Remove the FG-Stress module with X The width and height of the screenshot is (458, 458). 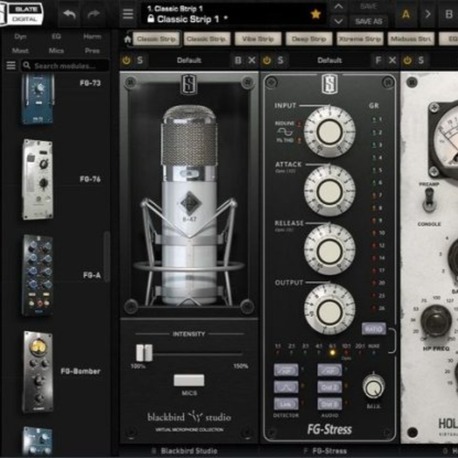392,60
